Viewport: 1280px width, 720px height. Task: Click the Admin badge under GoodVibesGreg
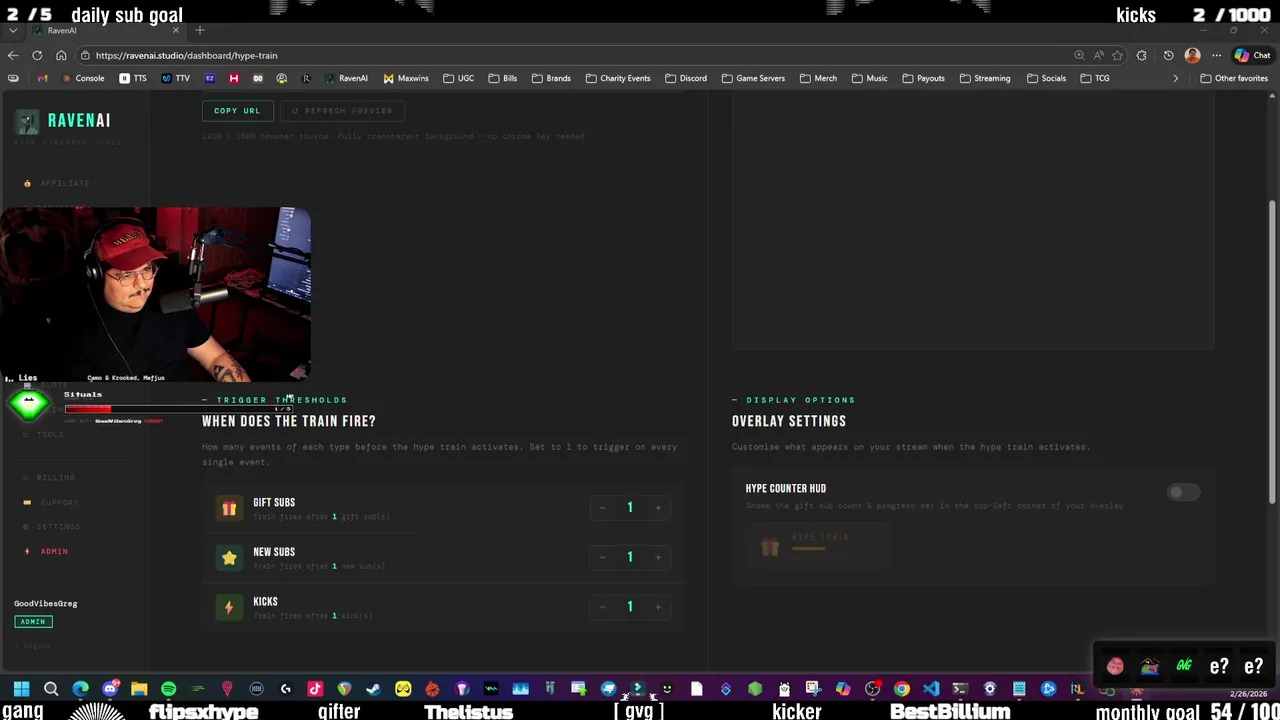[x=33, y=622]
